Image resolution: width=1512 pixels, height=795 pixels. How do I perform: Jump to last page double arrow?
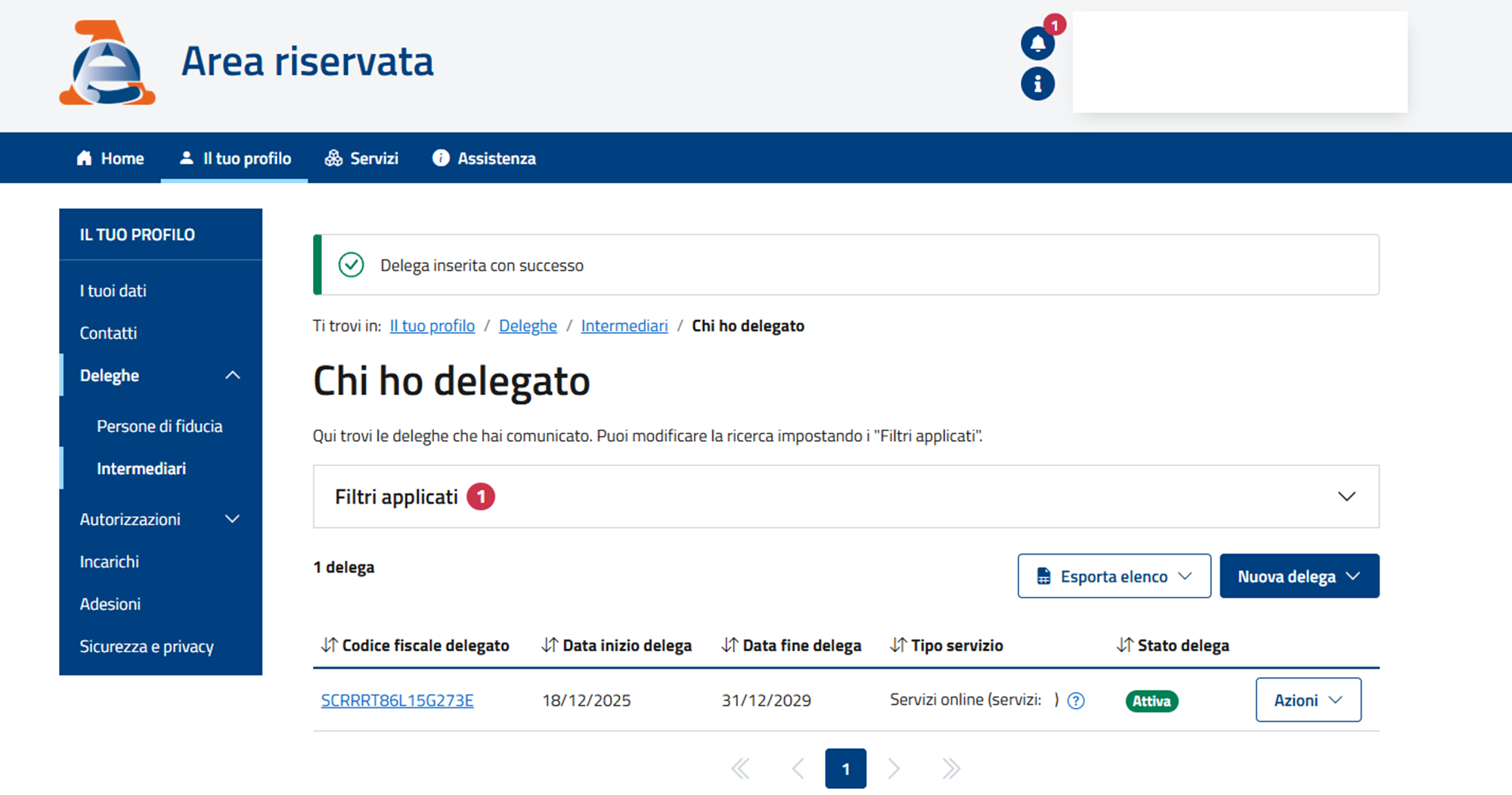point(951,769)
